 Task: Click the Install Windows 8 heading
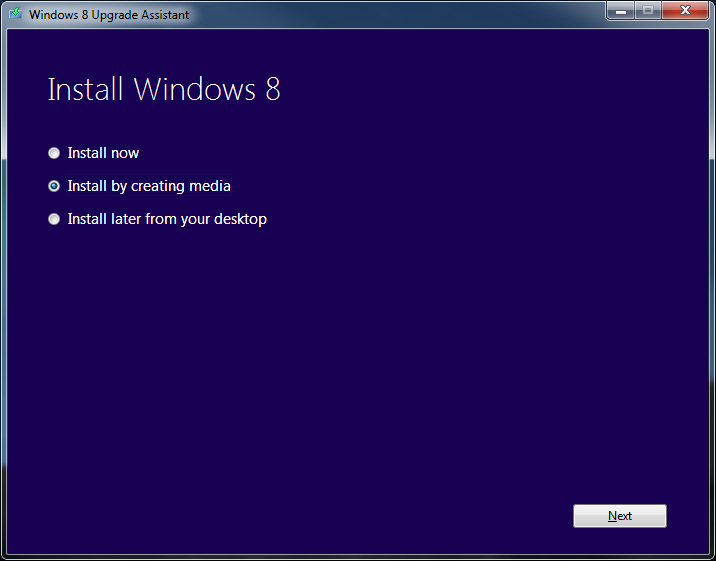pyautogui.click(x=164, y=89)
